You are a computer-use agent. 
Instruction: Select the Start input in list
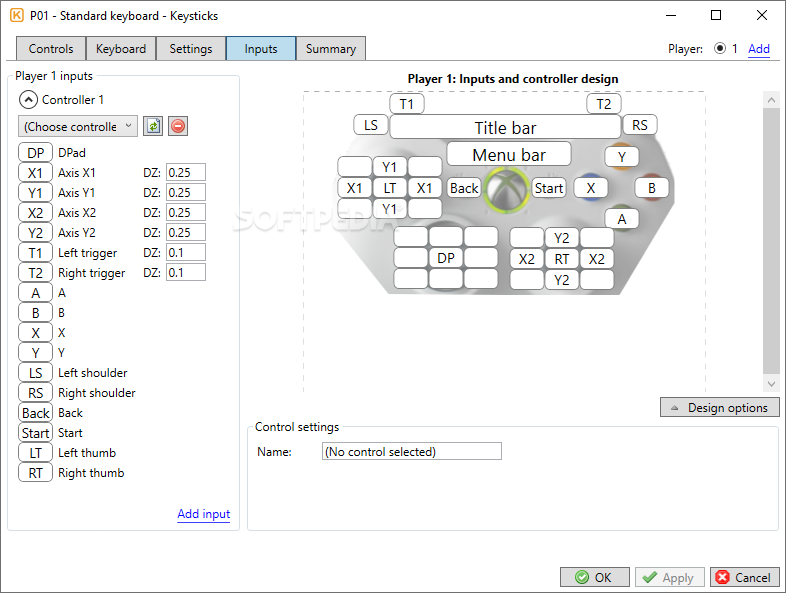[x=36, y=433]
